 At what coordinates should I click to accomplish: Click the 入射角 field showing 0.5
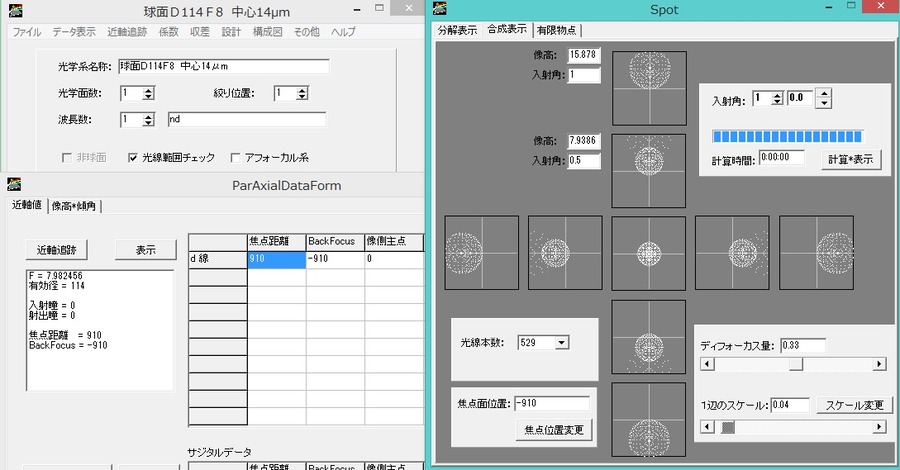tap(584, 161)
